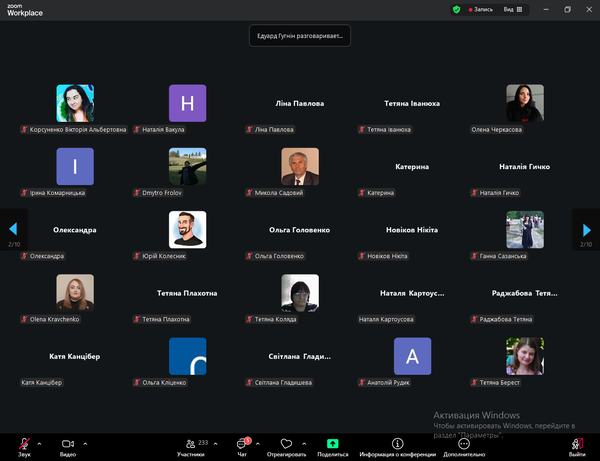Screen dimensions: 600x461
Task: Click the Отреагировать reactions heart icon
Action: click(x=286, y=443)
